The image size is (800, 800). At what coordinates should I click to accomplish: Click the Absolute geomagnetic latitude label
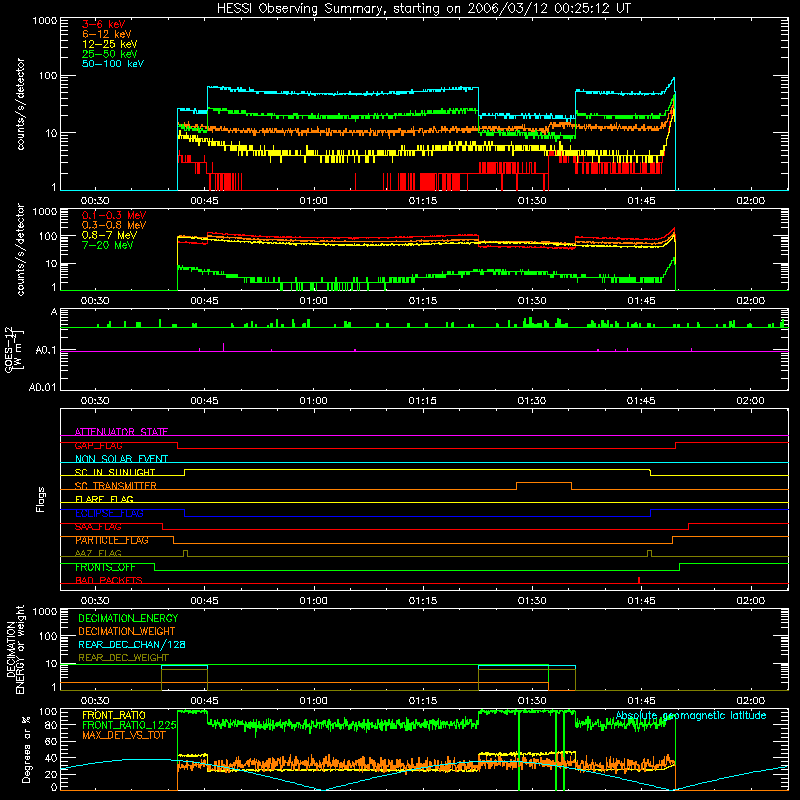click(x=691, y=715)
